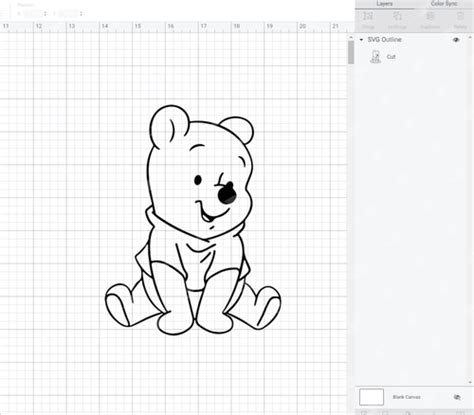Image resolution: width=474 pixels, height=415 pixels.
Task: Select the SVG Outline layer name
Action: [384, 40]
